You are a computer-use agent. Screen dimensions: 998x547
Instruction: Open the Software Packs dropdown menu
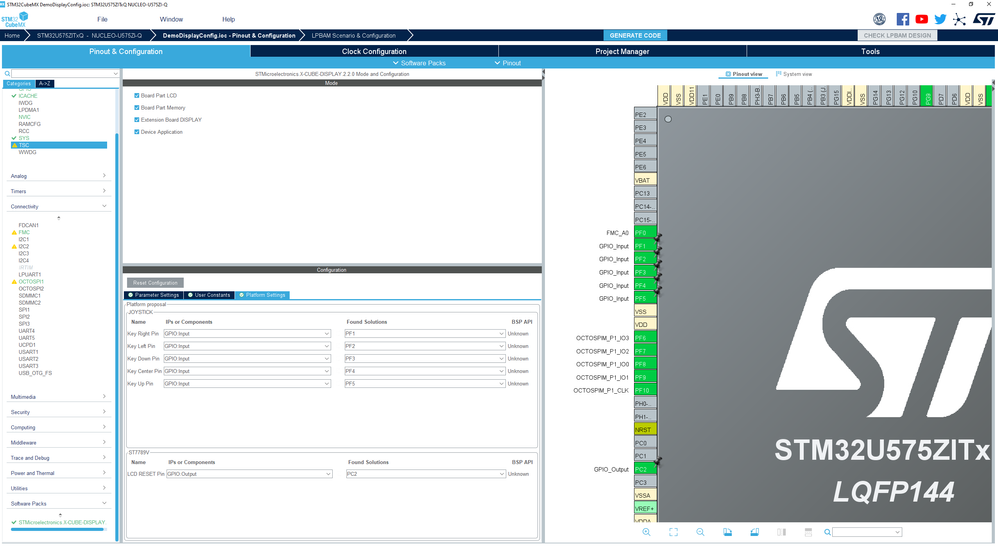(x=419, y=63)
